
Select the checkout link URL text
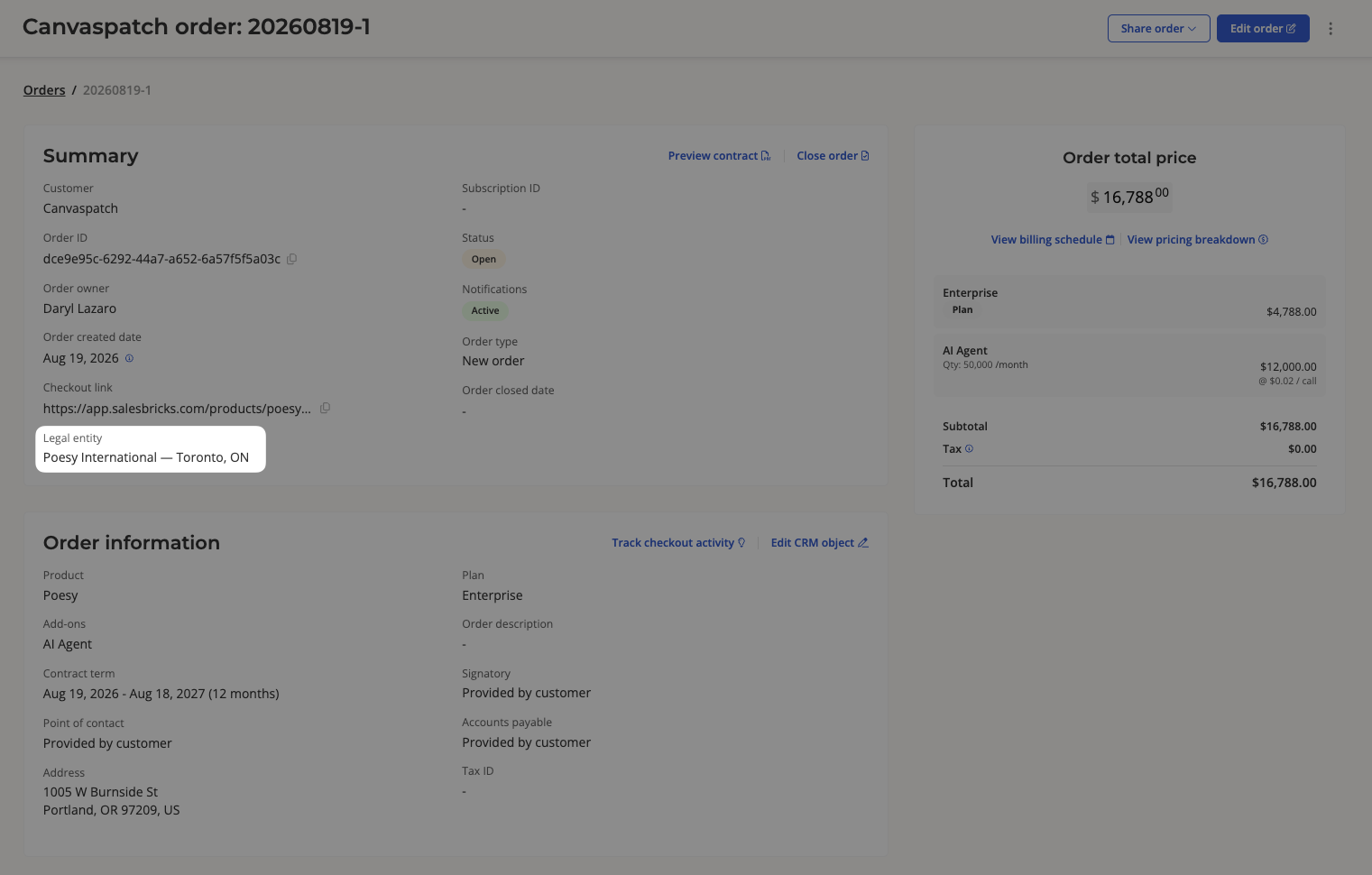[177, 409]
